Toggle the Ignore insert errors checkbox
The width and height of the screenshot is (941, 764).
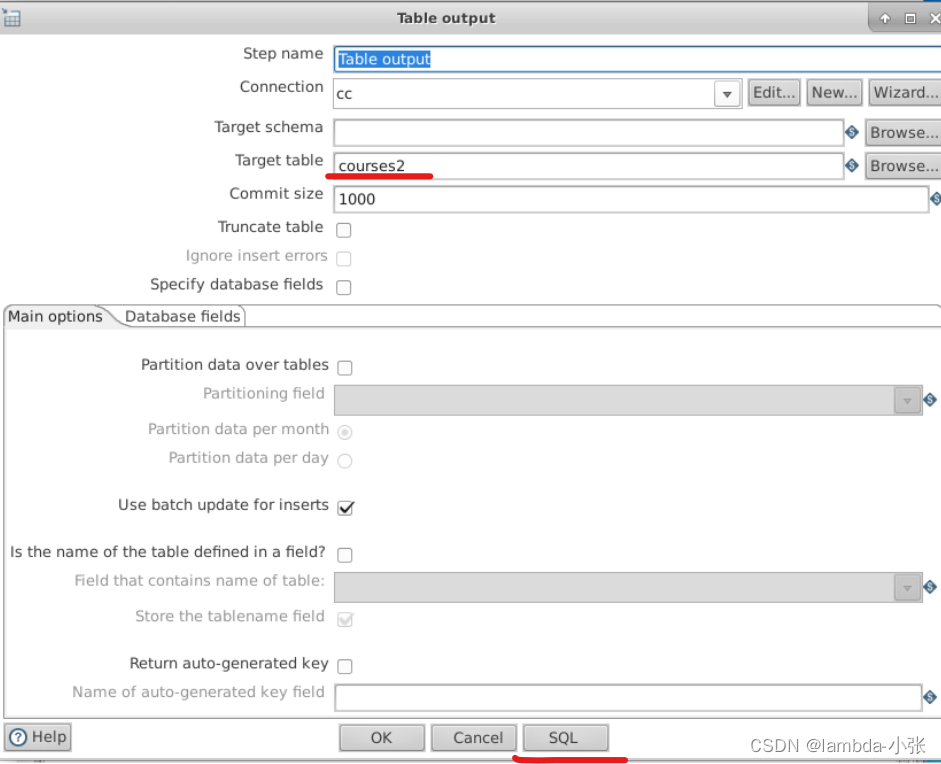pyautogui.click(x=344, y=258)
